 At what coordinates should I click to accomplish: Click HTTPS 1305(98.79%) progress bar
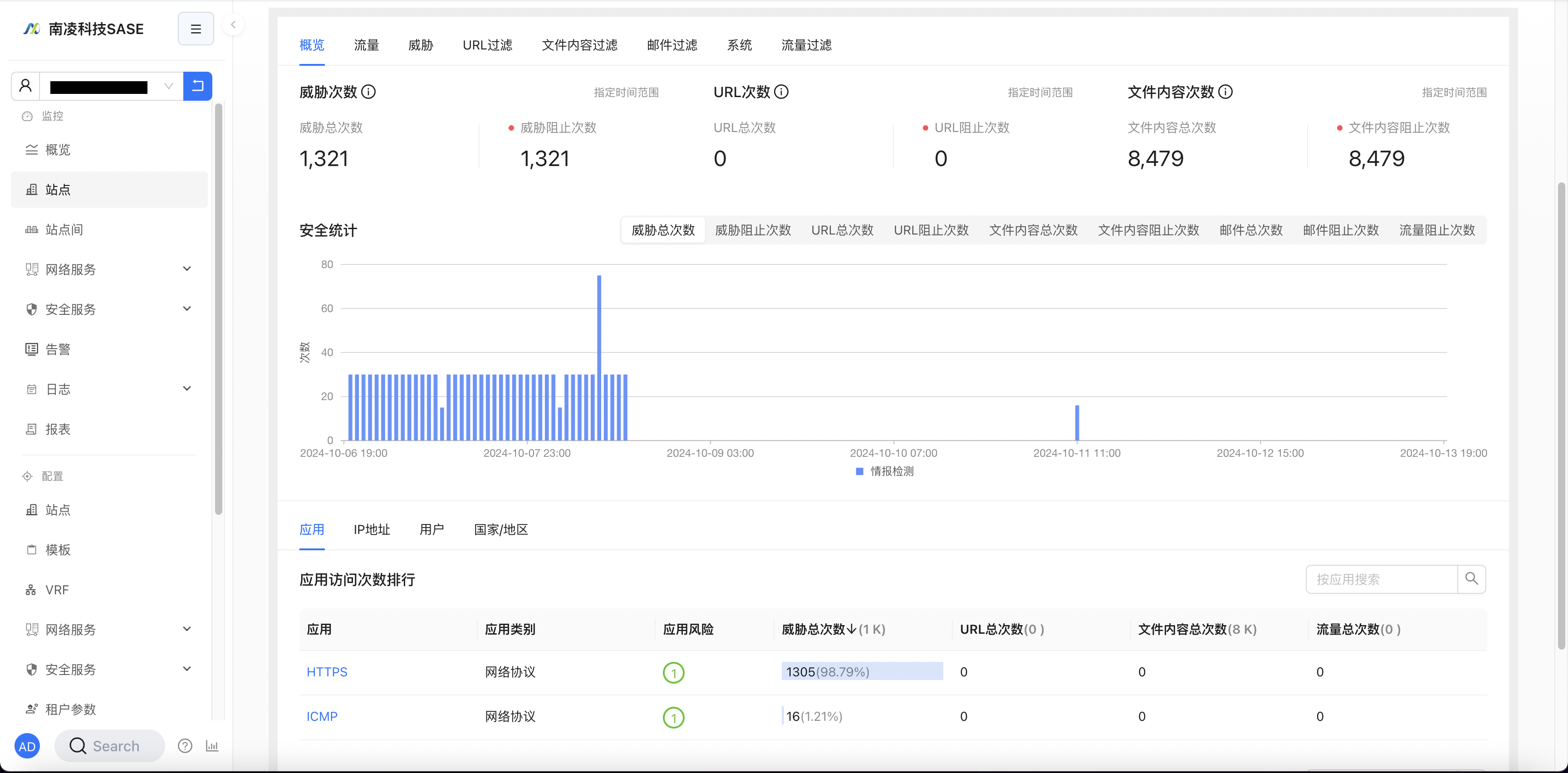(862, 671)
